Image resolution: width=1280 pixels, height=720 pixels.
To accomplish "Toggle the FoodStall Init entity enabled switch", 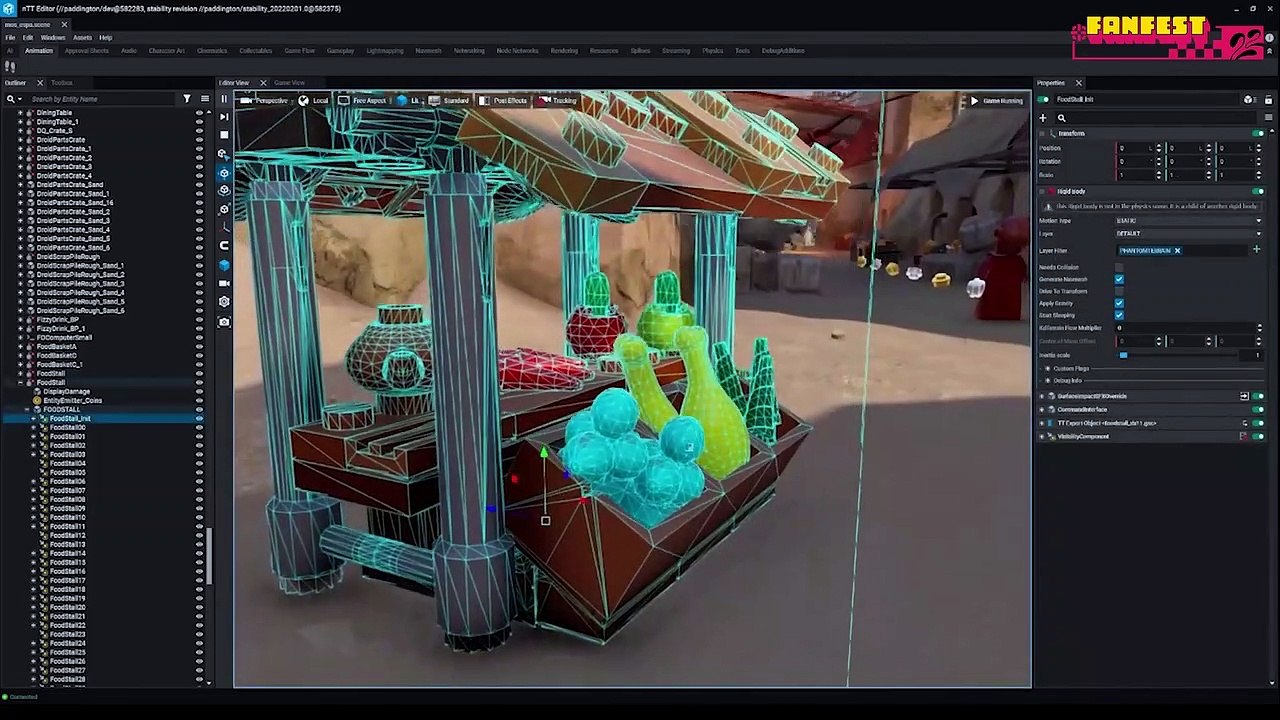I will coord(1043,100).
